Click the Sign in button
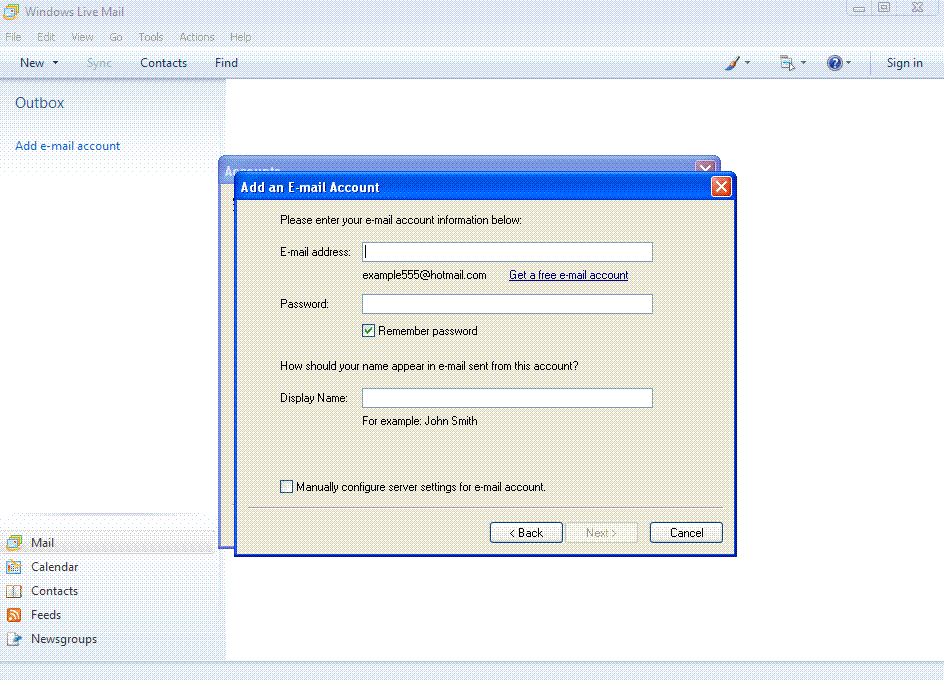This screenshot has width=944, height=680. (x=904, y=63)
